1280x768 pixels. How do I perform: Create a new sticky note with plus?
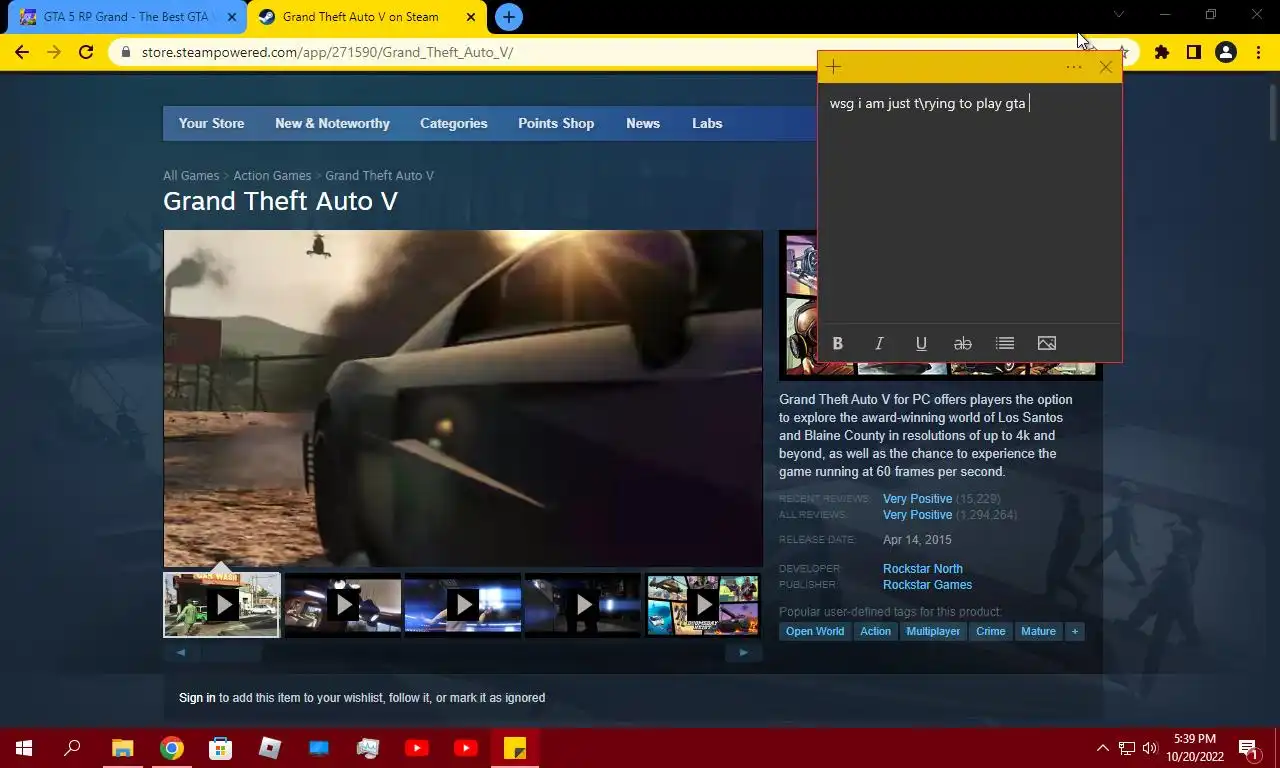[x=834, y=67]
